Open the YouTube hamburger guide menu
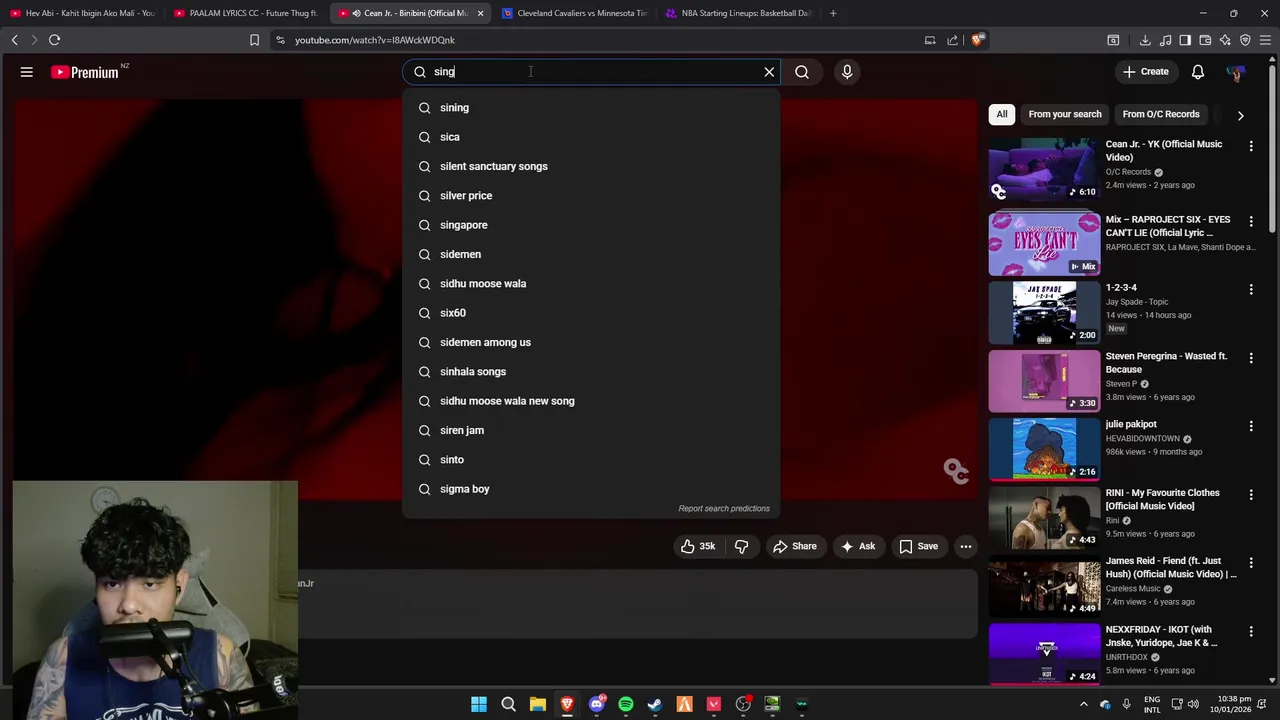Screen dimensions: 1280x720 (x=27, y=72)
